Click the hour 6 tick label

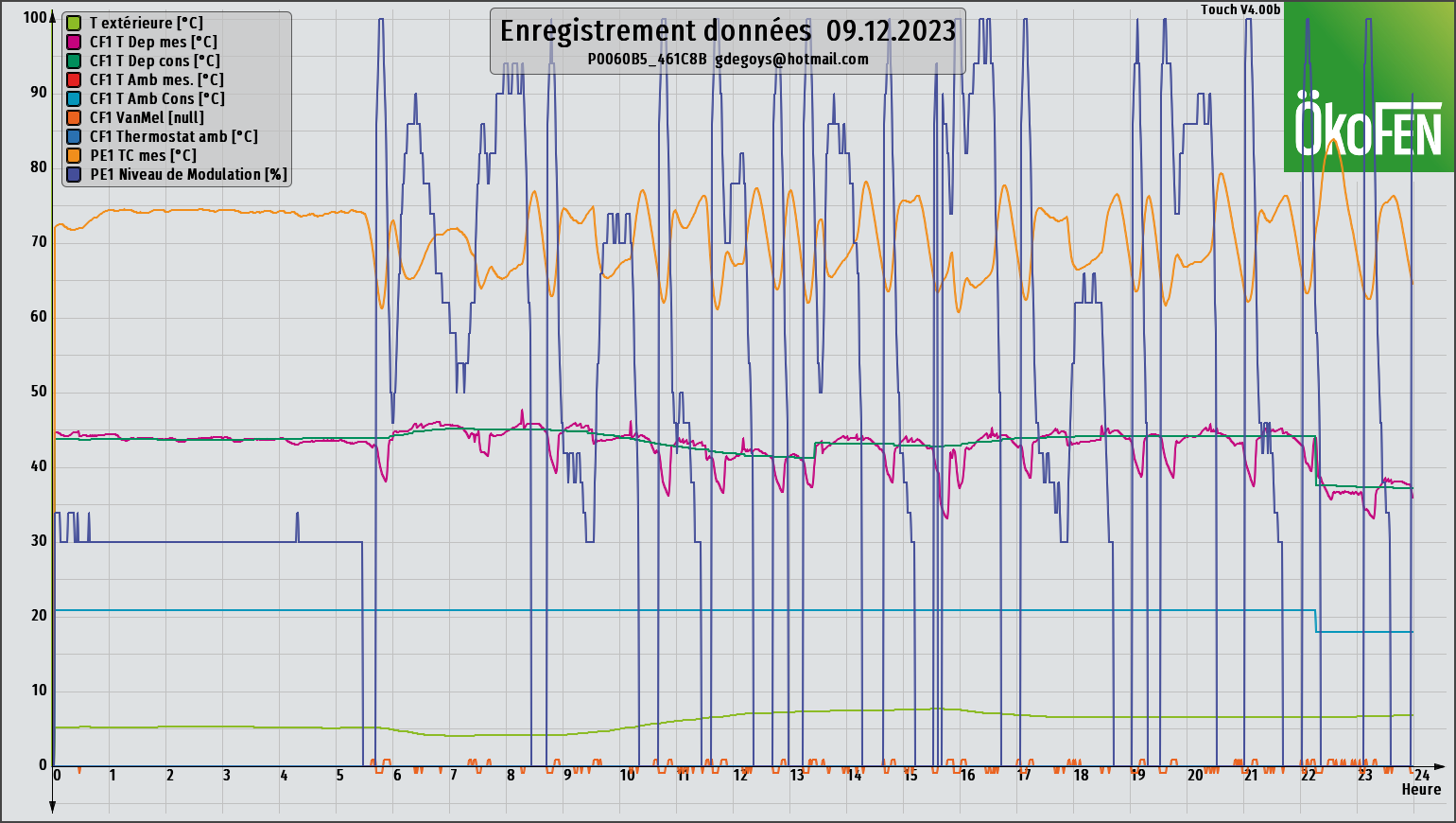397,775
